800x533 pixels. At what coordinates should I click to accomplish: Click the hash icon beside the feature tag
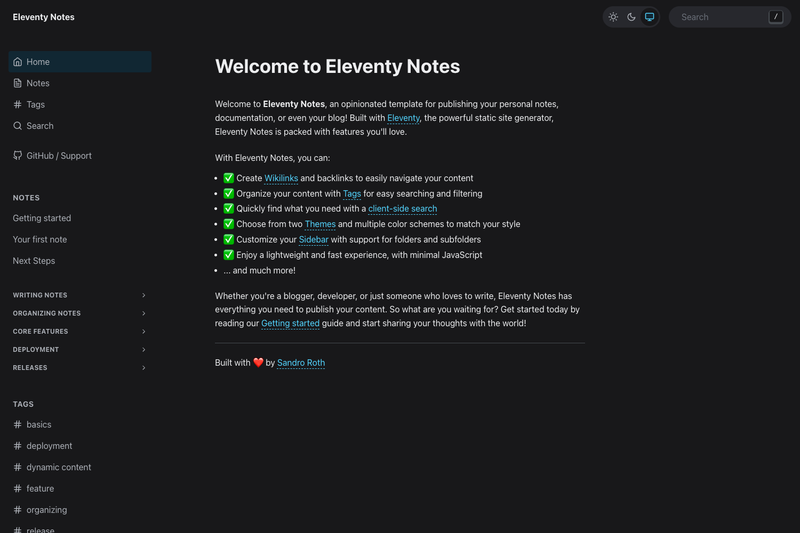pos(17,489)
